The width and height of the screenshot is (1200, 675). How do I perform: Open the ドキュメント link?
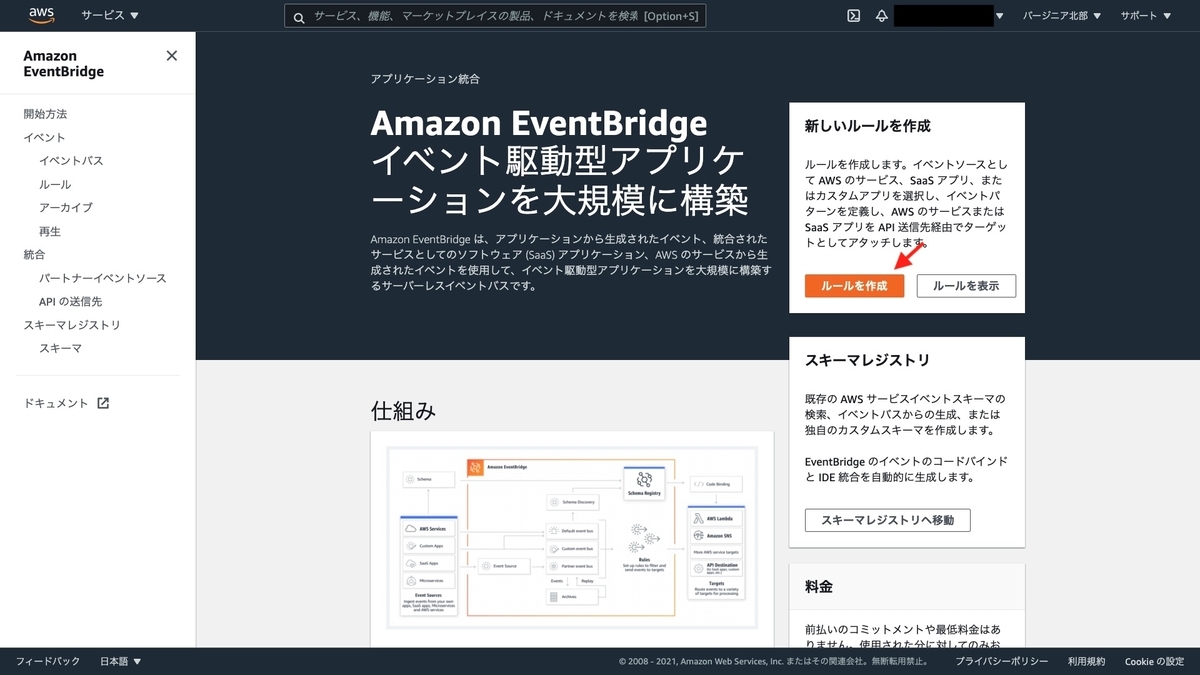click(x=56, y=403)
